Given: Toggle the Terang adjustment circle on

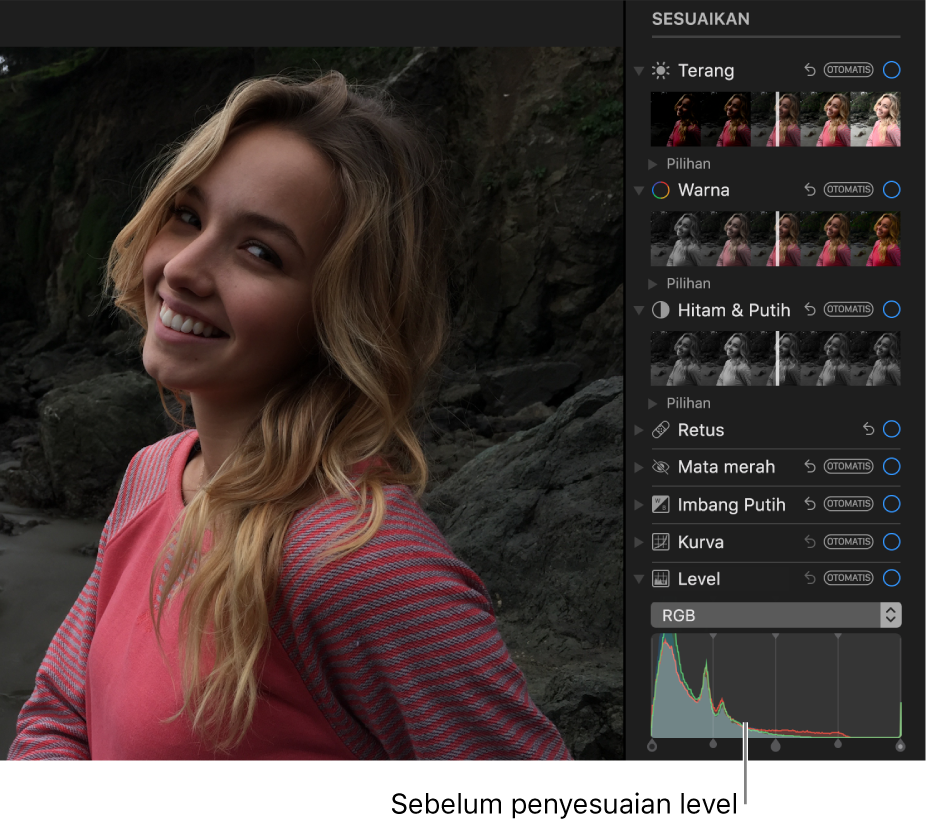Looking at the screenshot, I should pos(892,71).
